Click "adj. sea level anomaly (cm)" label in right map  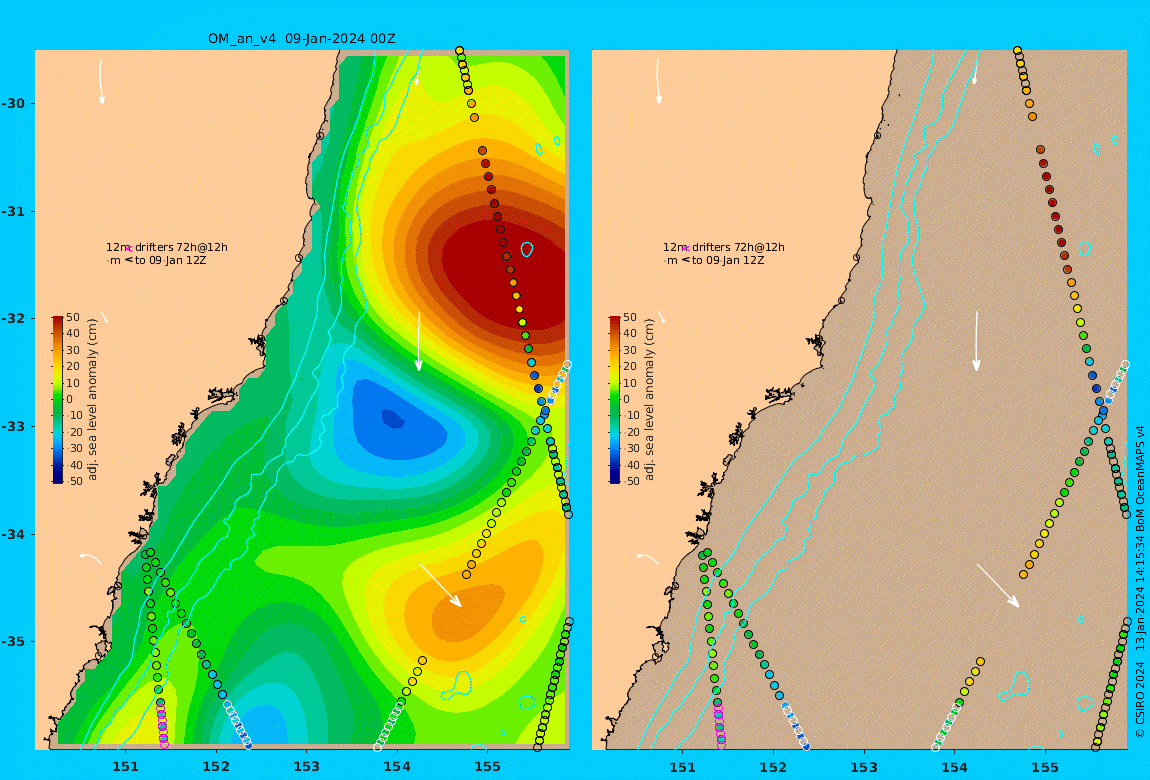(649, 400)
